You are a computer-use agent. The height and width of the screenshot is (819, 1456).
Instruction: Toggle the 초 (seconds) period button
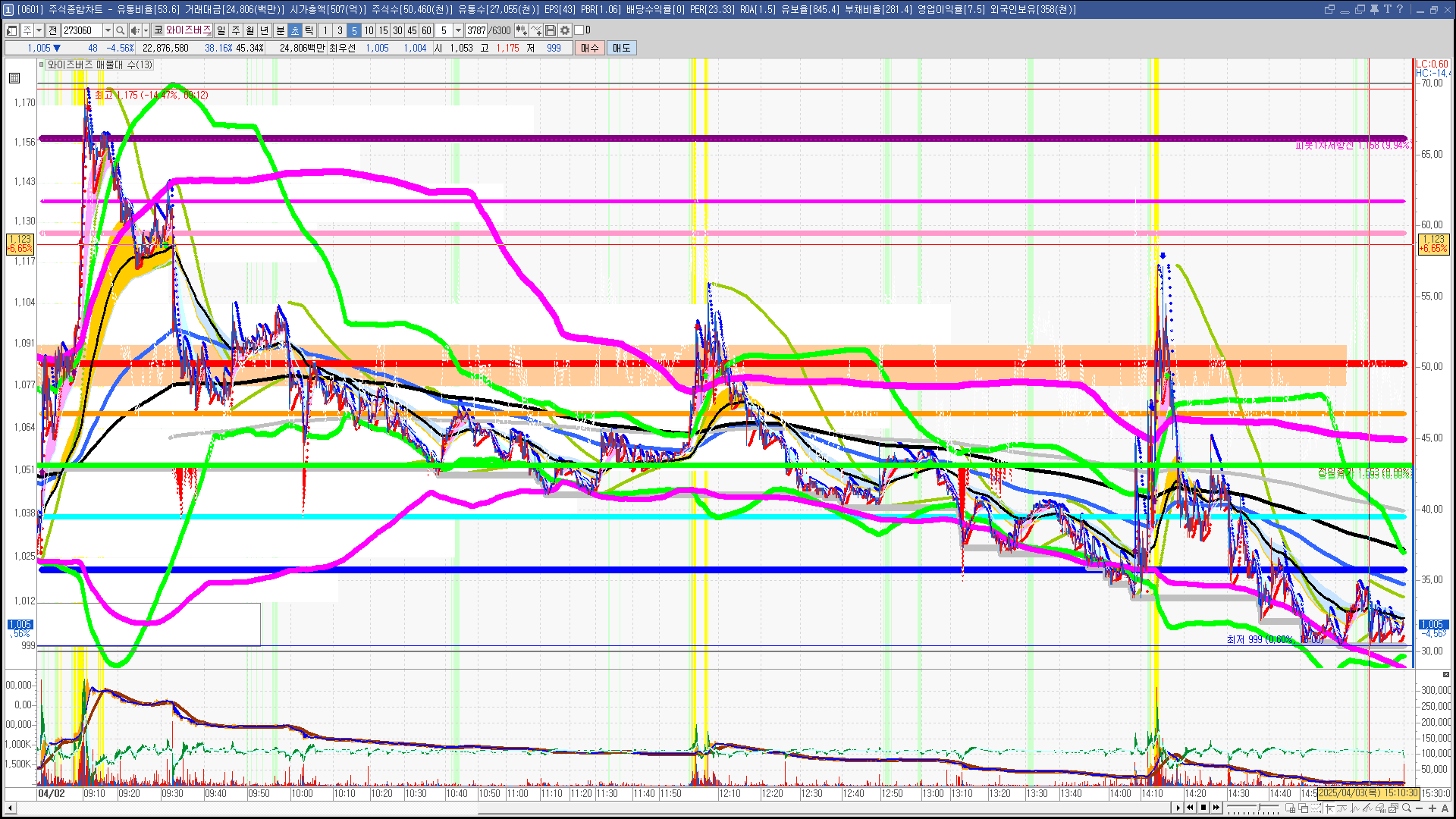click(x=295, y=30)
